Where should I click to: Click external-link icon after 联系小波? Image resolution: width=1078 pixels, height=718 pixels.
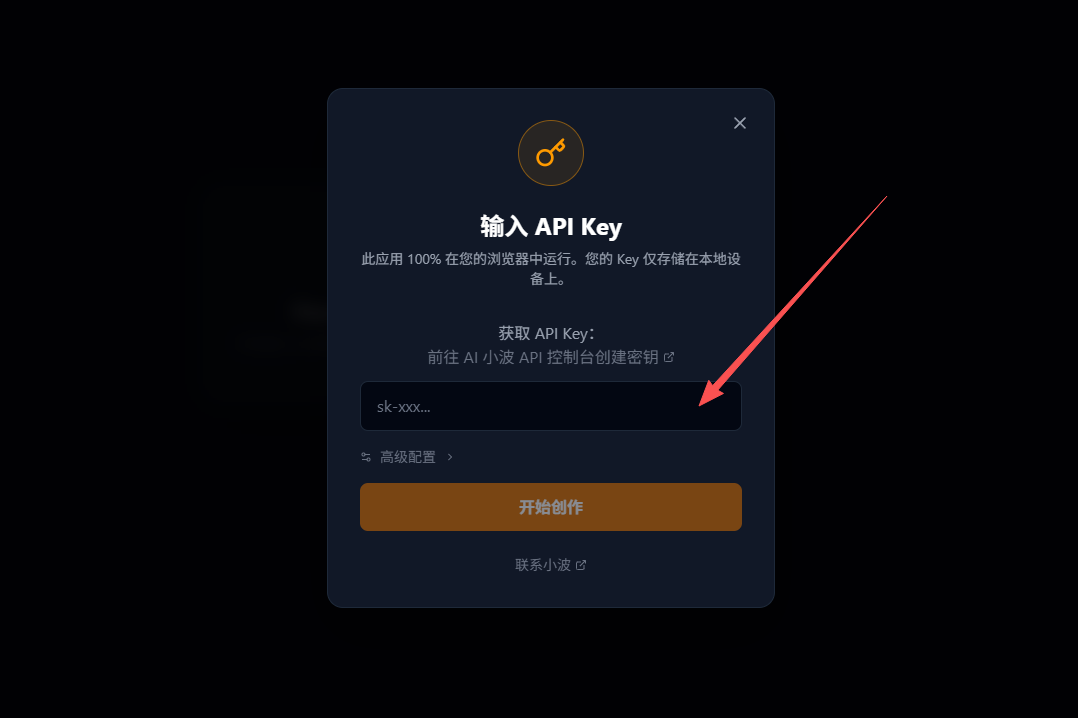581,565
